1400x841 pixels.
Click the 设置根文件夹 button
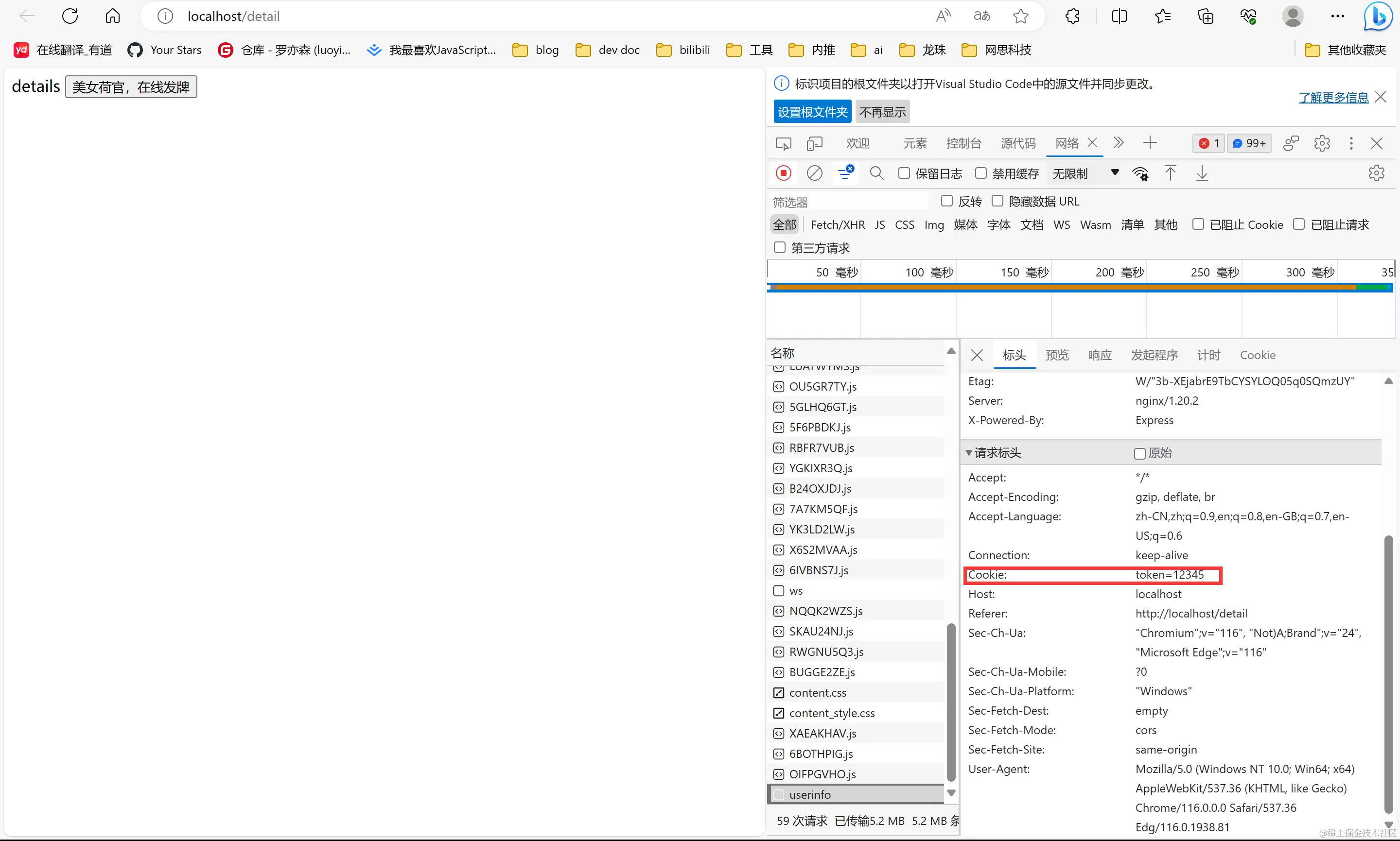pos(812,112)
